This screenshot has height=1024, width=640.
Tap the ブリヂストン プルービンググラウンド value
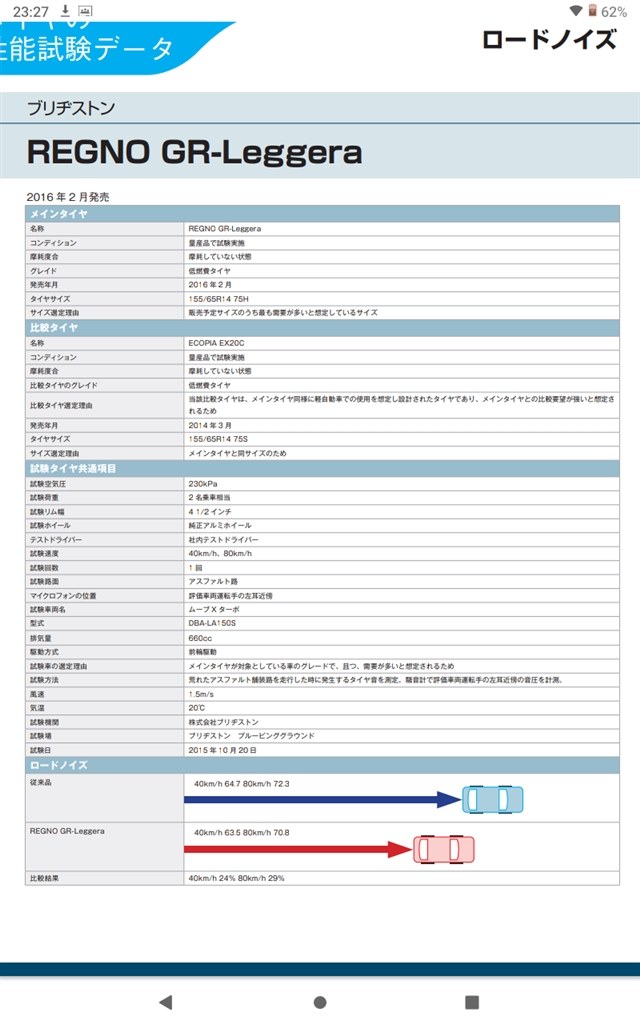251,735
